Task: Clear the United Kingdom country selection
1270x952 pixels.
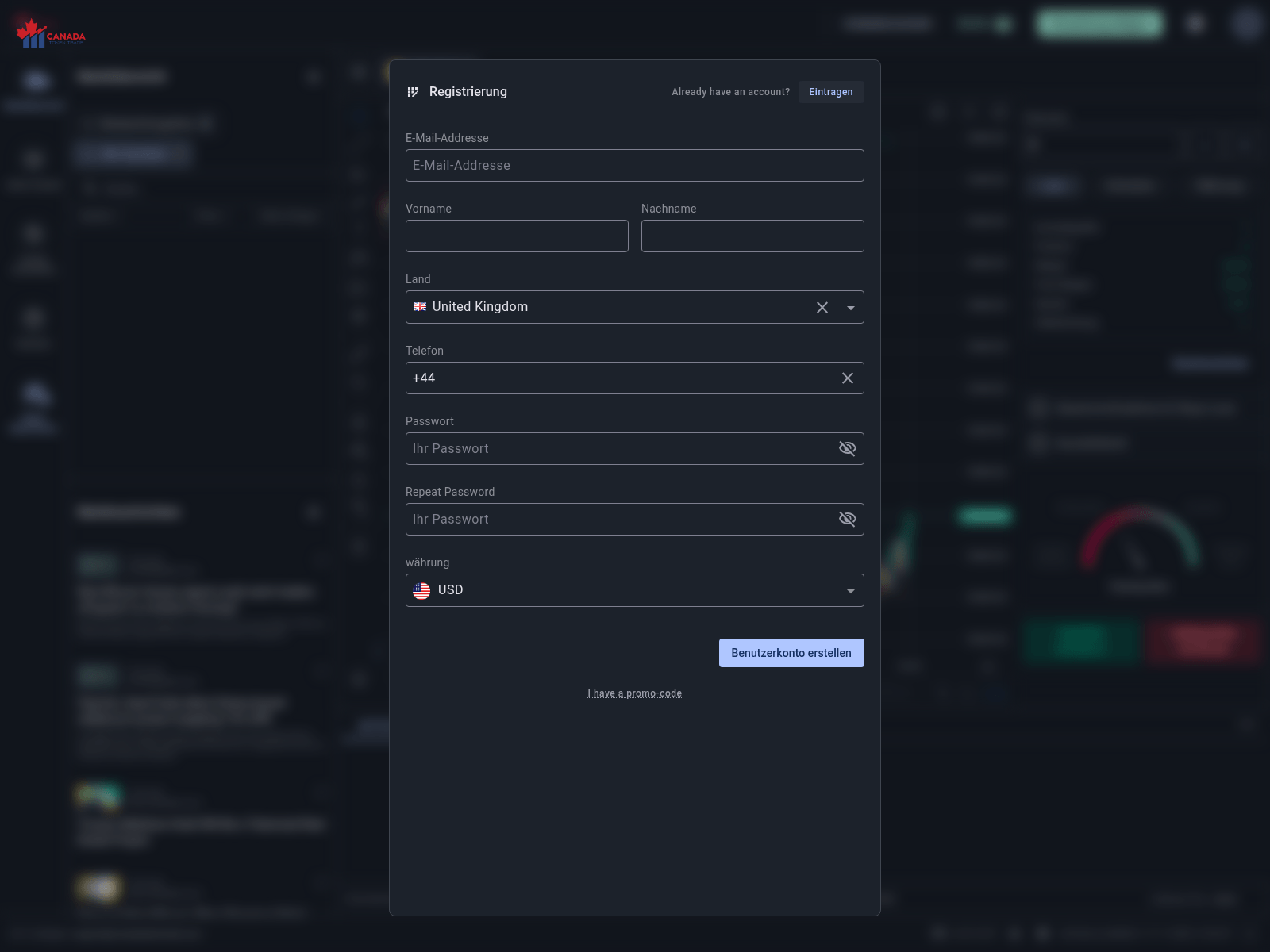Action: 822,308
